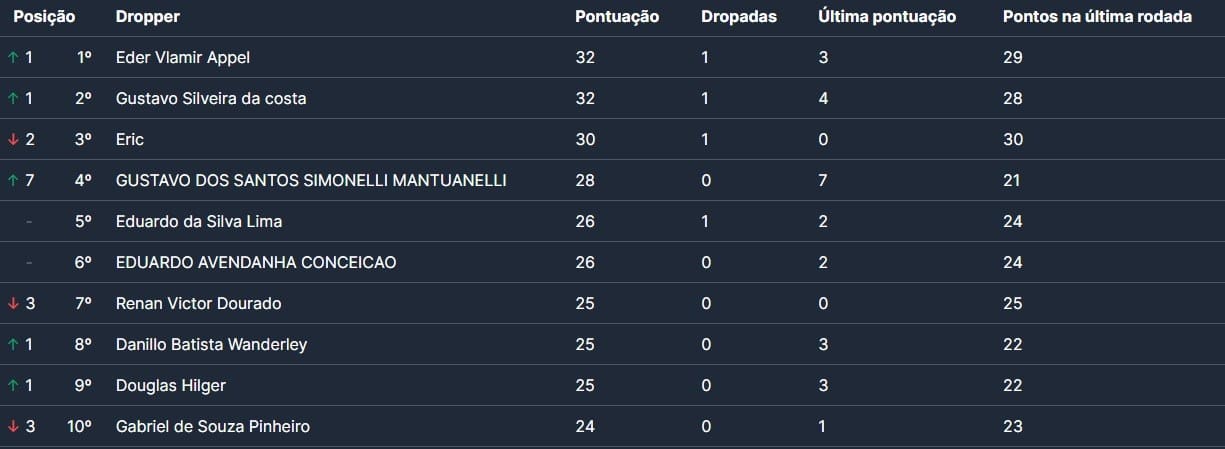Screen dimensions: 1225x449
Task: Select the Última pontuação column header
Action: point(887,17)
